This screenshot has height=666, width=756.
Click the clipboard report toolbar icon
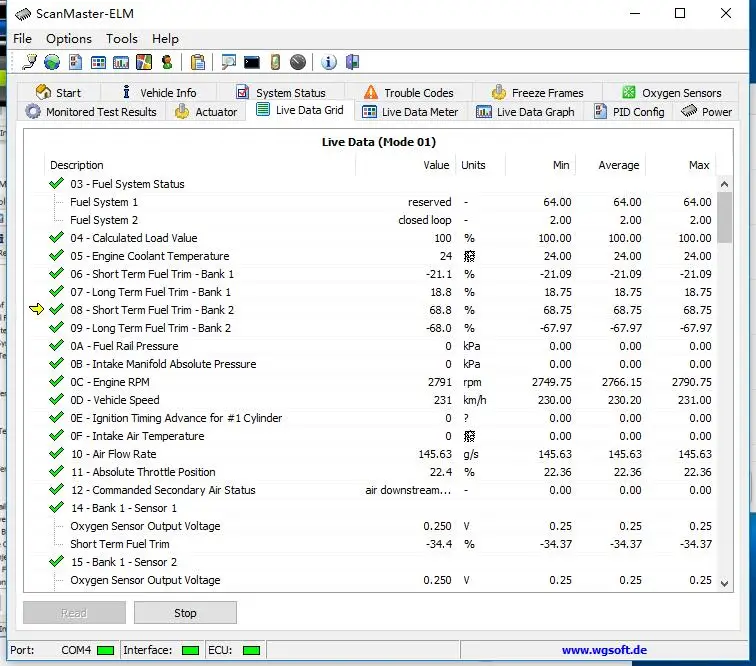click(x=198, y=62)
